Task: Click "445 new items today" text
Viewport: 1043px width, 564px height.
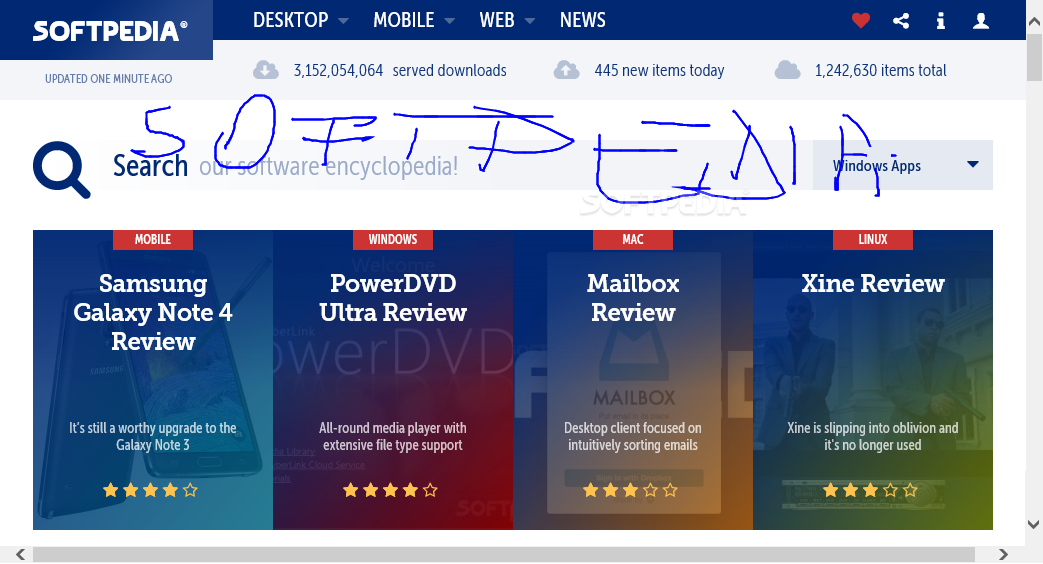Action: 659,70
